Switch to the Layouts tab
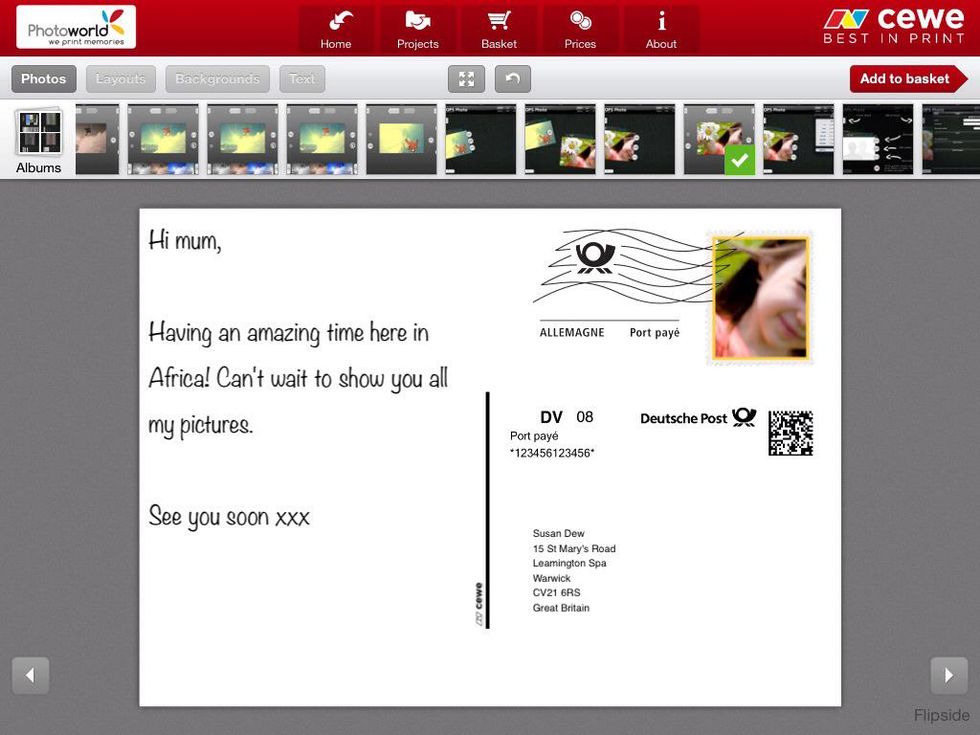980x735 pixels. coord(121,79)
